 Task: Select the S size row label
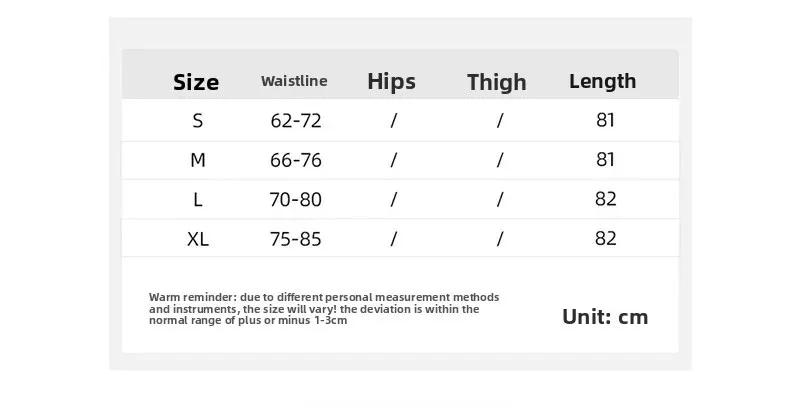198,121
